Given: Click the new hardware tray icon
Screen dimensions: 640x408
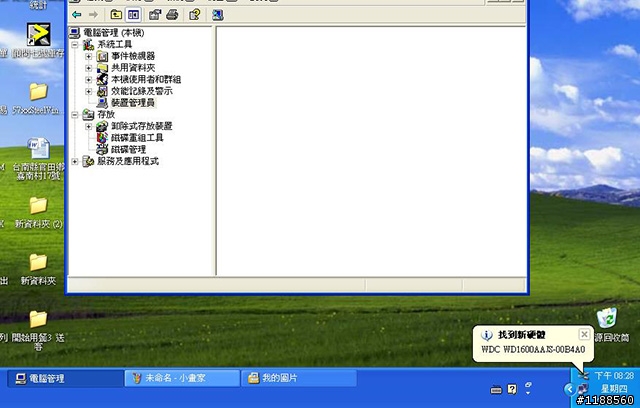Looking at the screenshot, I should point(584,375).
